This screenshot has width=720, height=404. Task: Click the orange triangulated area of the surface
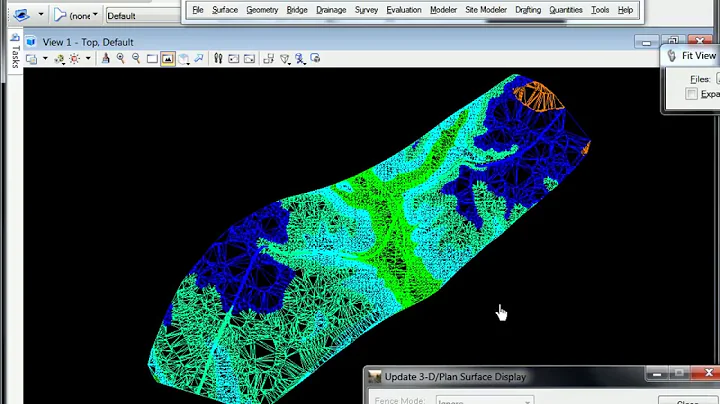[538, 97]
